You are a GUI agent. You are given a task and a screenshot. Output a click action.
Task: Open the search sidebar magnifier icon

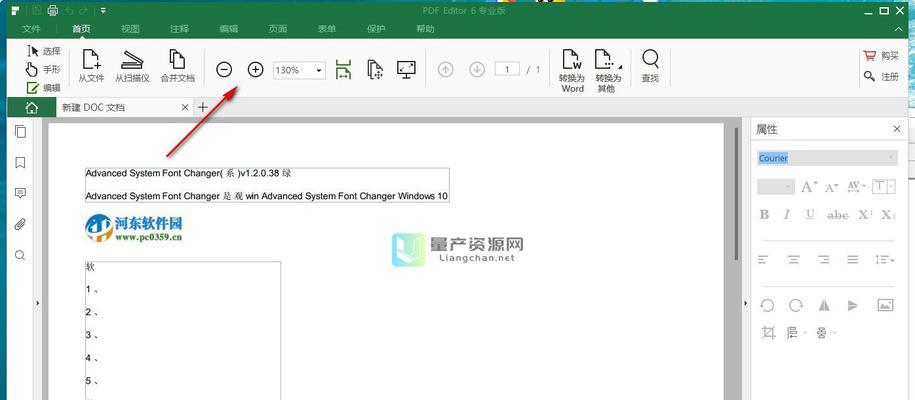point(20,255)
